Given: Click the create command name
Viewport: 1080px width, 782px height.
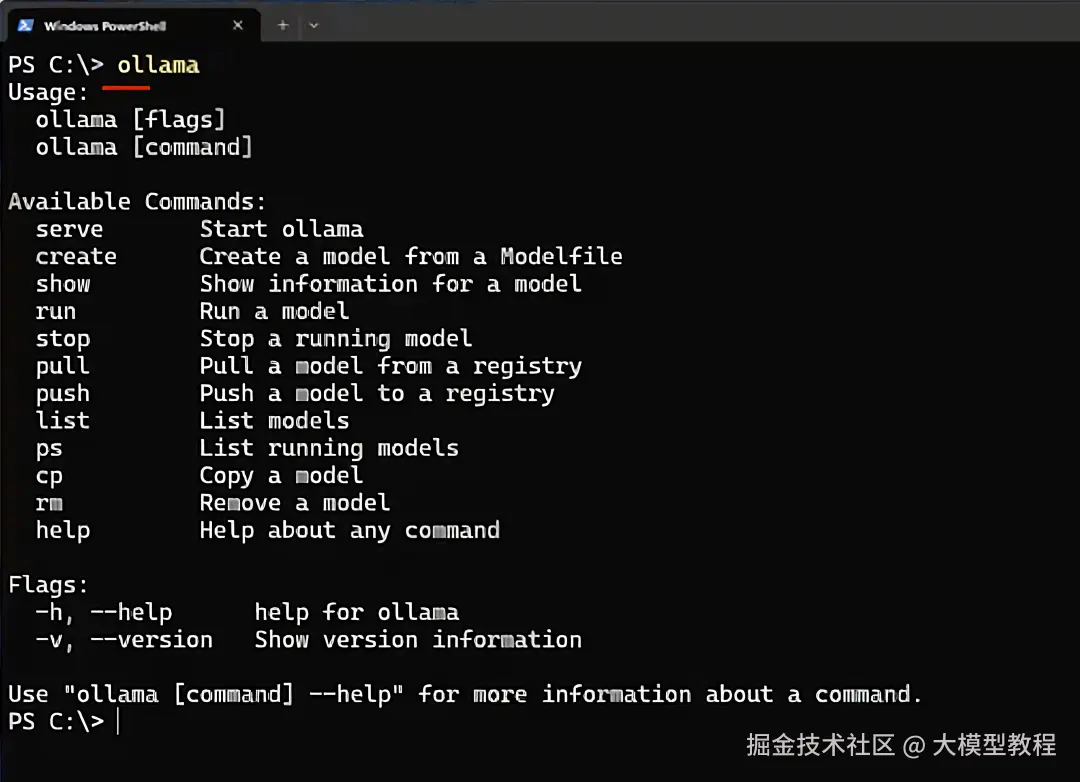Looking at the screenshot, I should pyautogui.click(x=76, y=257).
